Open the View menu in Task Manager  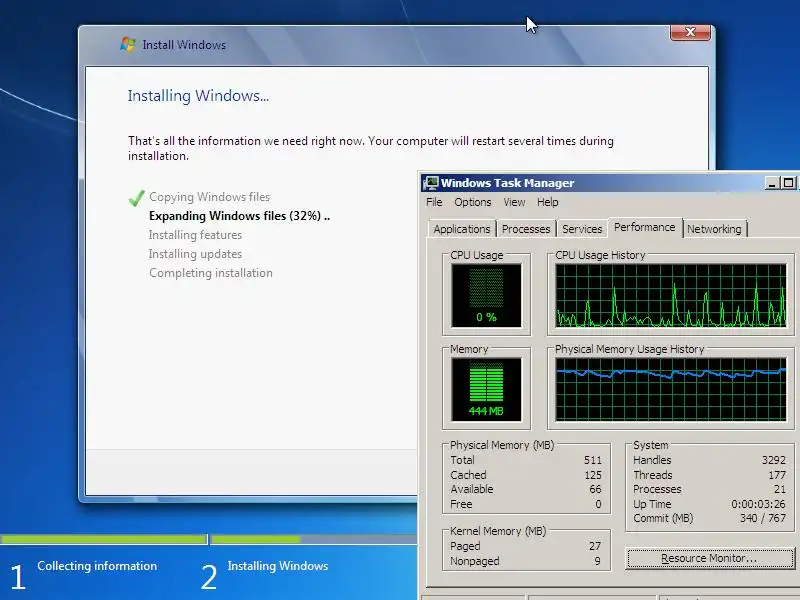514,202
